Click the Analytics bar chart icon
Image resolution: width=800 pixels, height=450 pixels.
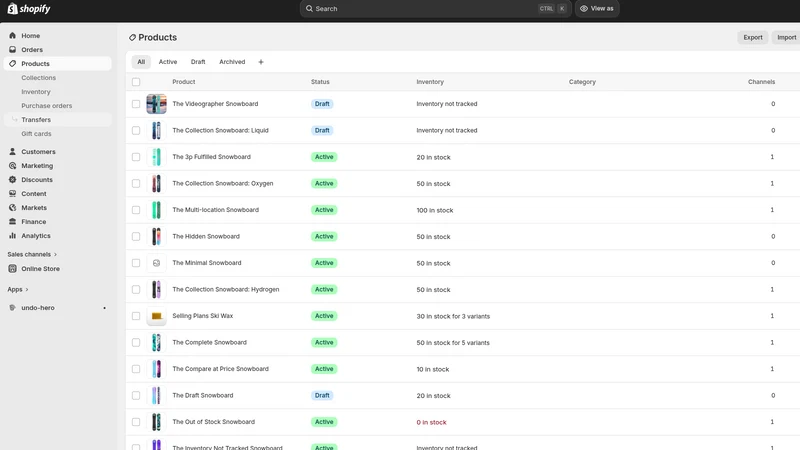12,236
